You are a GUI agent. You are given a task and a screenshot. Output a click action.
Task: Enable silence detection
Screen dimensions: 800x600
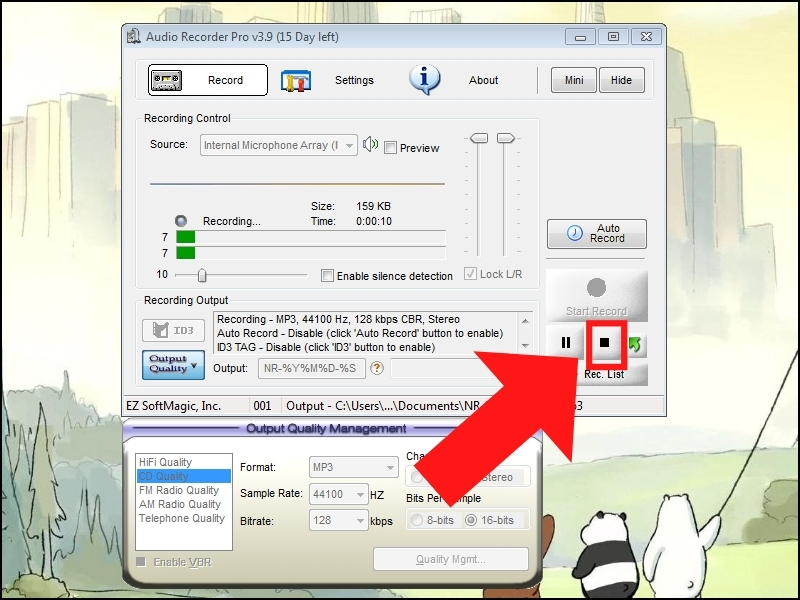327,276
